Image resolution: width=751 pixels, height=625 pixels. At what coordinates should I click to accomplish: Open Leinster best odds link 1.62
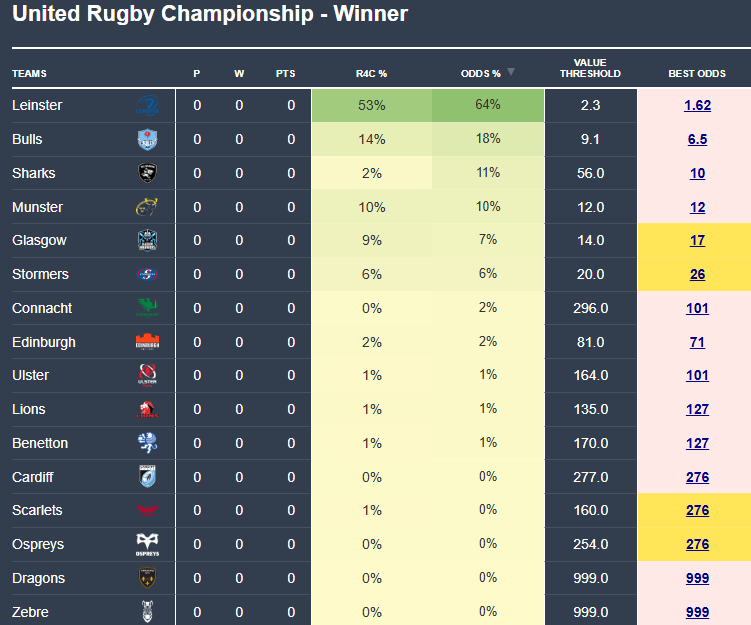[697, 105]
